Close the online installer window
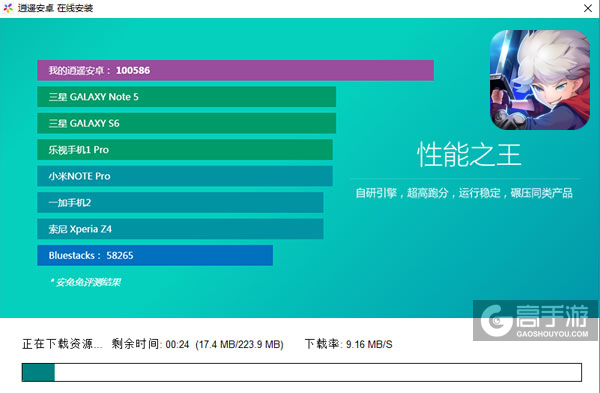 tap(588, 8)
